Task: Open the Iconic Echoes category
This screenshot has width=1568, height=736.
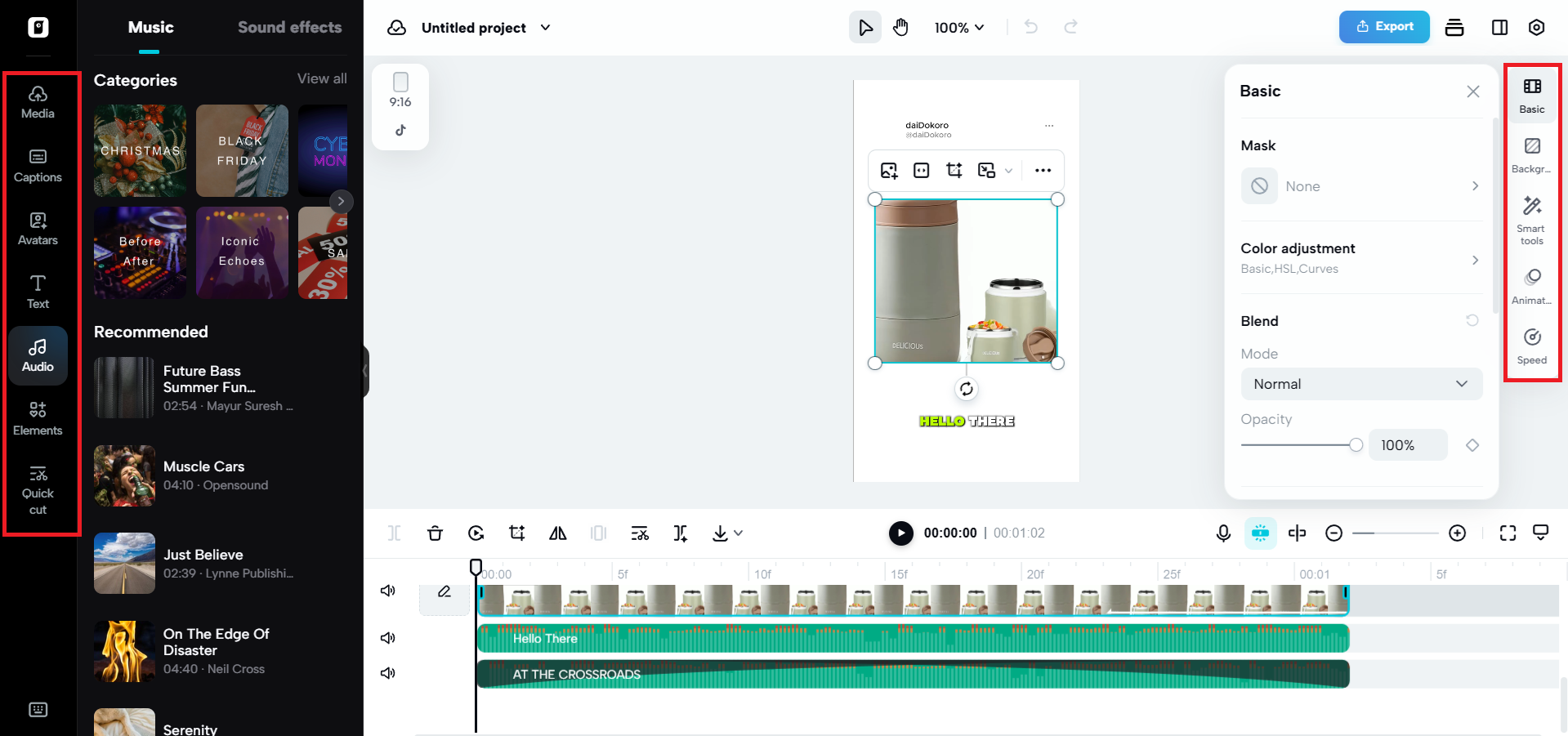Action: tap(242, 252)
